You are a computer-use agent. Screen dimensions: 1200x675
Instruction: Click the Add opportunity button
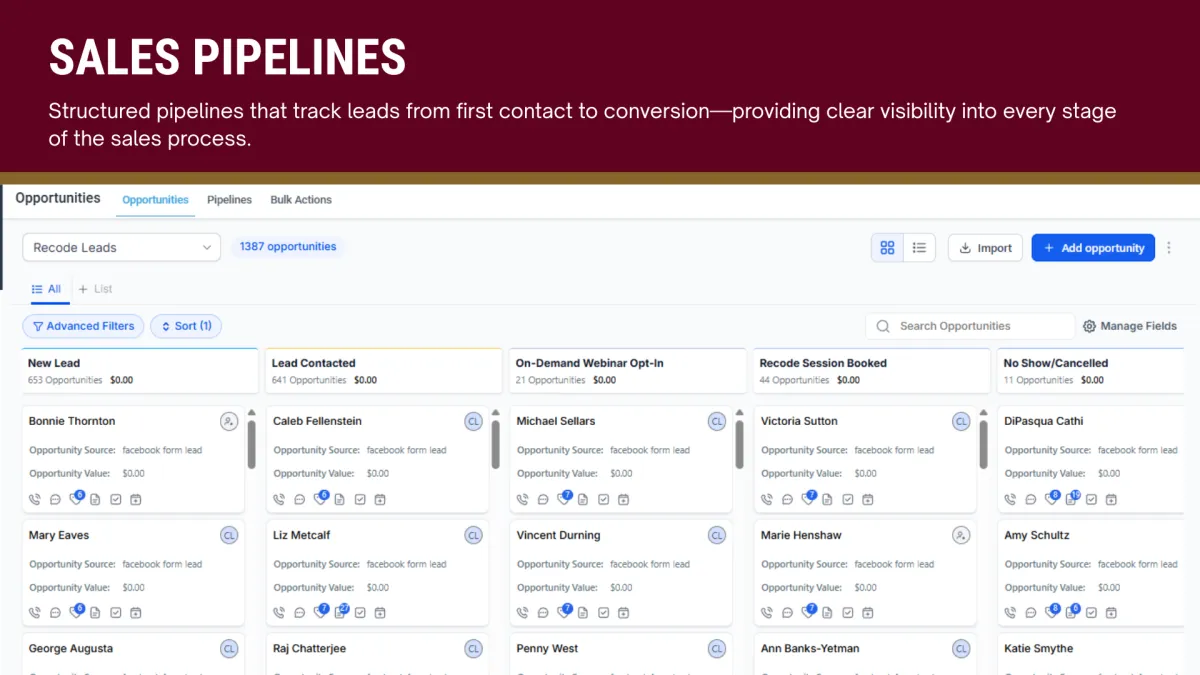coord(1093,248)
